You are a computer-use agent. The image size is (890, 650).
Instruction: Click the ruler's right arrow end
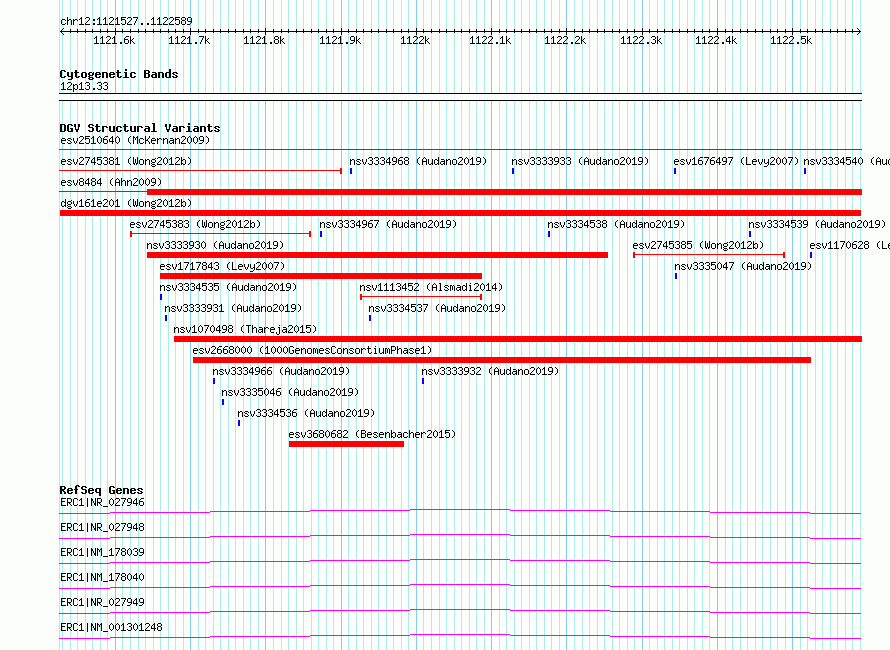click(x=859, y=31)
